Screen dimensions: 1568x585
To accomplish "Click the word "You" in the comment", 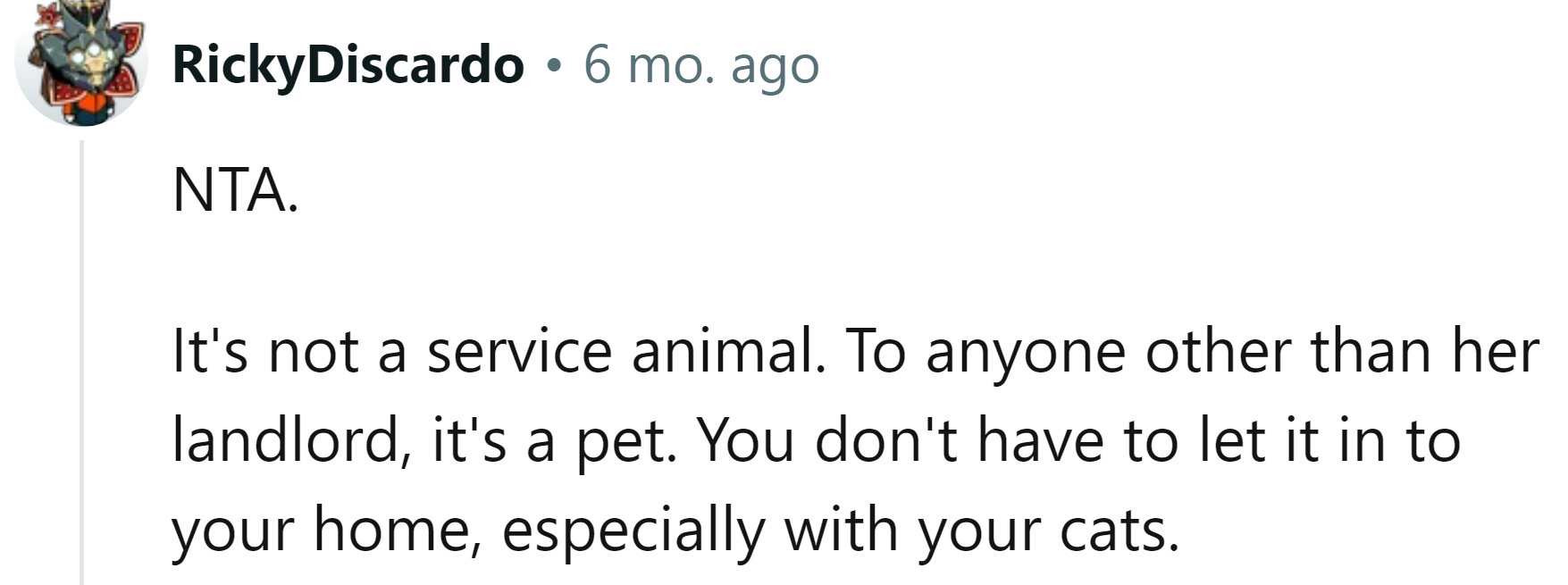I will click(745, 440).
